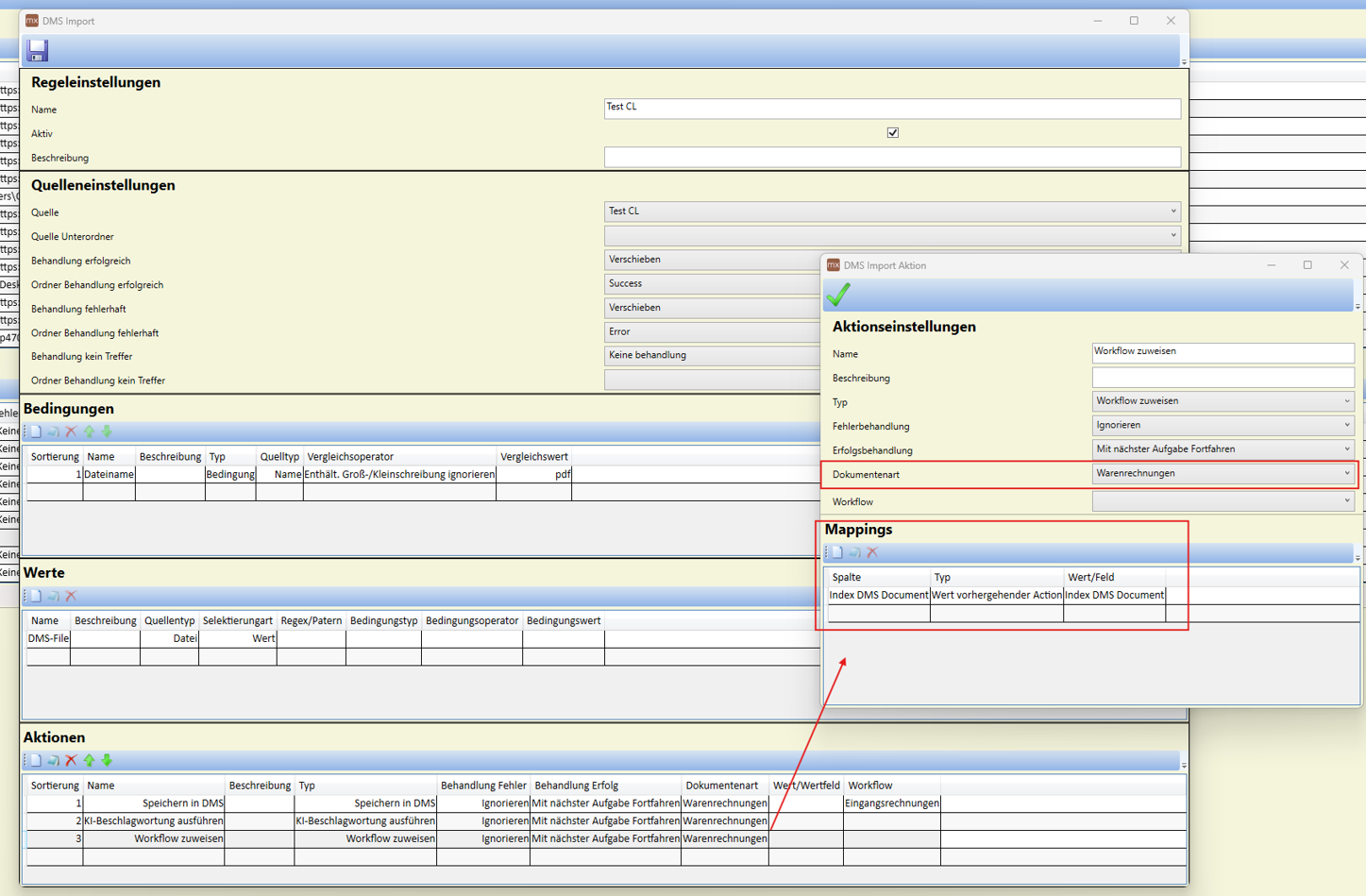Add a new action in Aktionen toolbar

[35, 760]
